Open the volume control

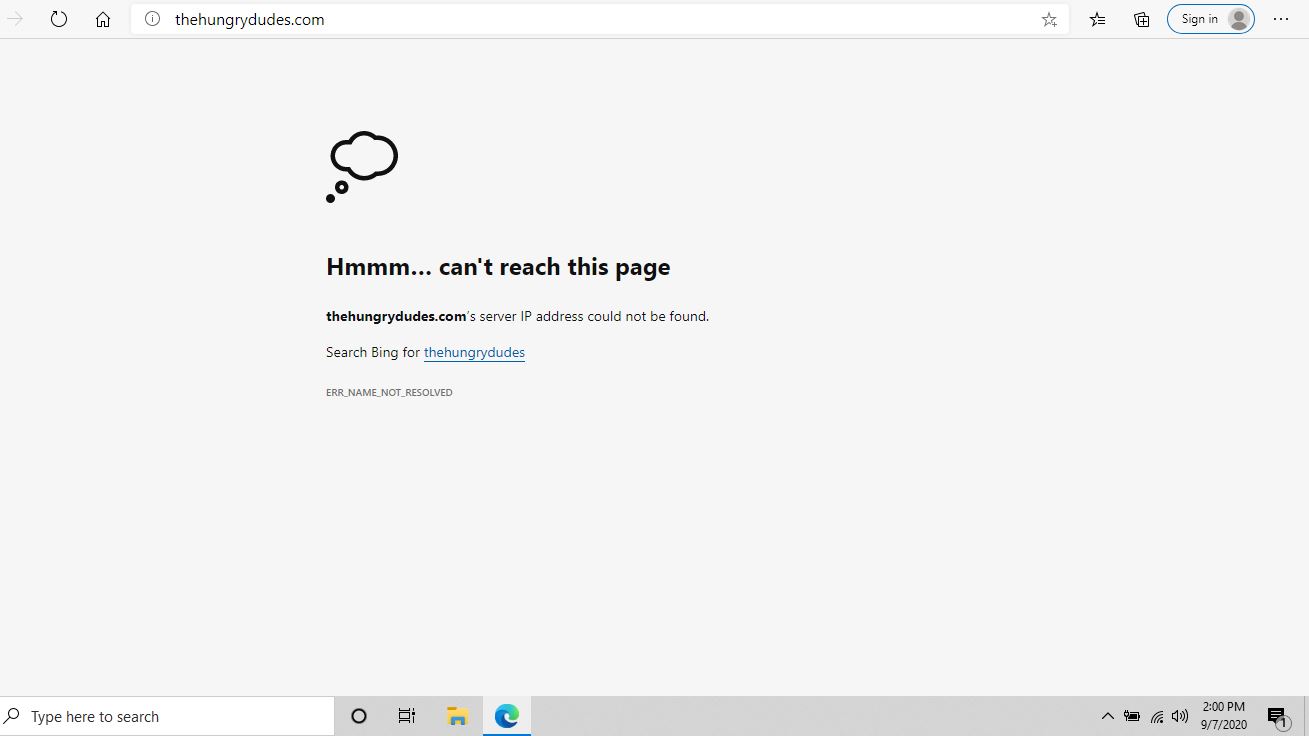1180,716
